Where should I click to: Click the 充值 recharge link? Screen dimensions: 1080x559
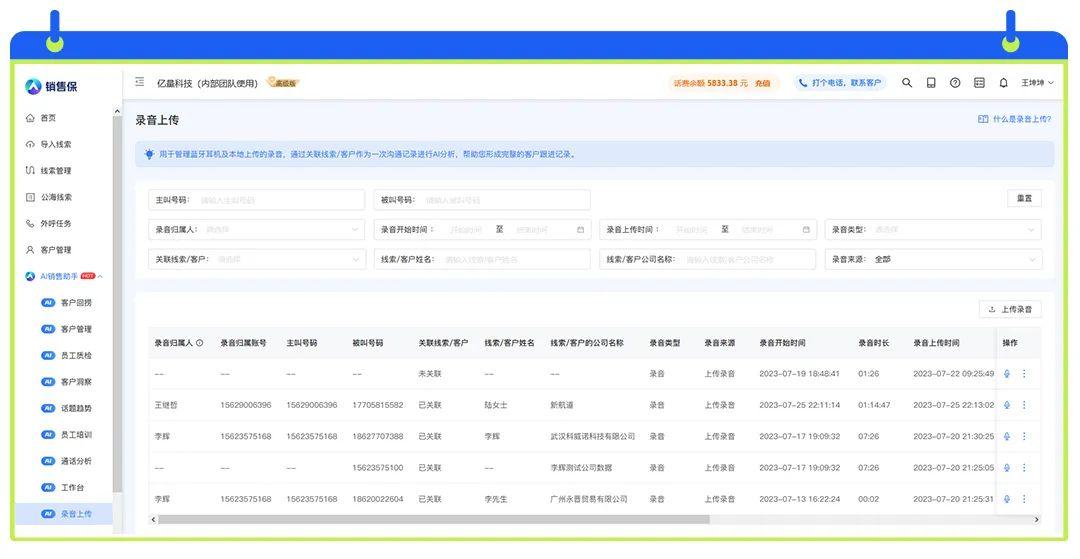[x=762, y=83]
